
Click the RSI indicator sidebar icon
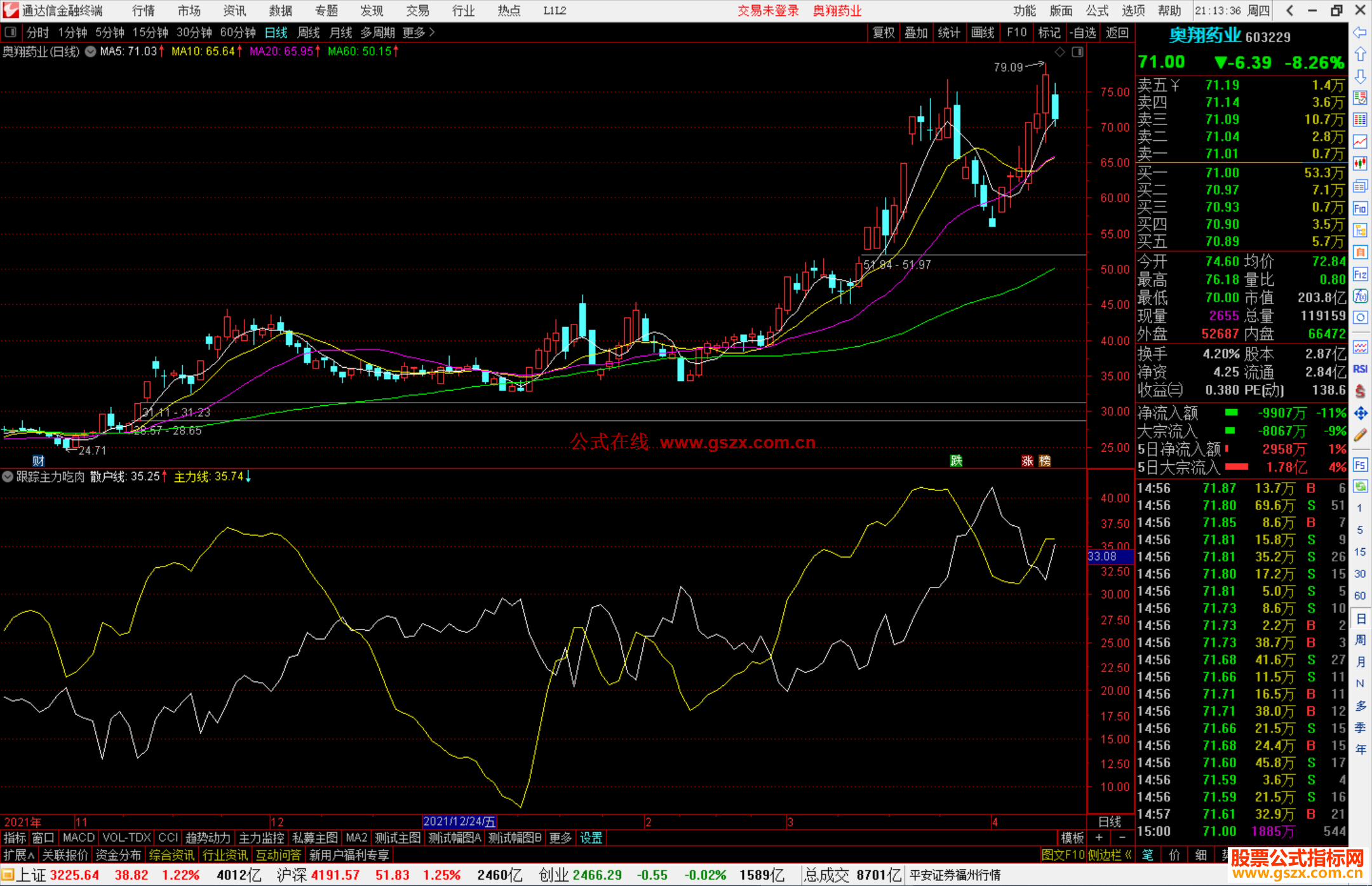click(1360, 369)
